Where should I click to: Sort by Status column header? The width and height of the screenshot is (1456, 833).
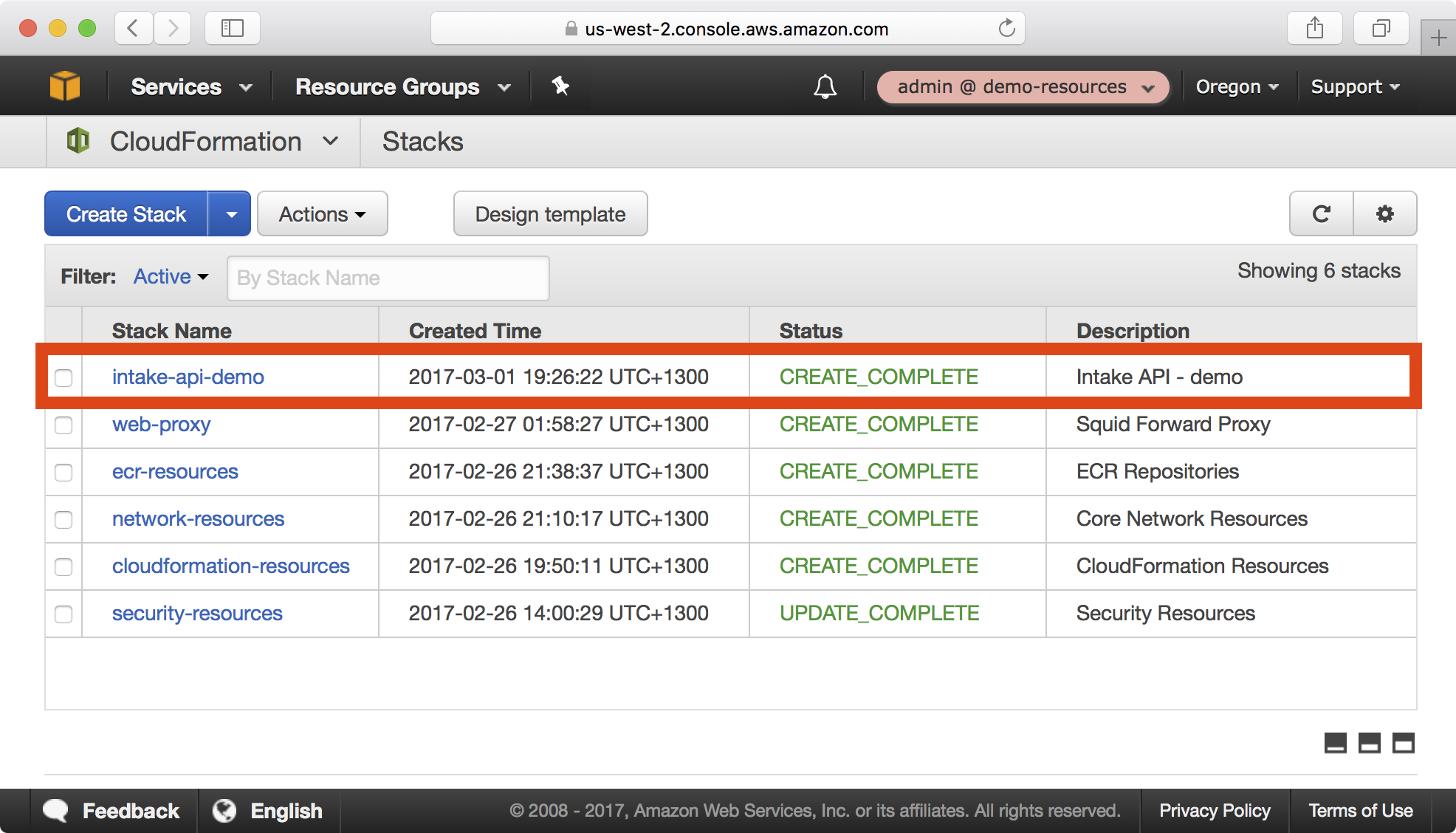tap(811, 331)
